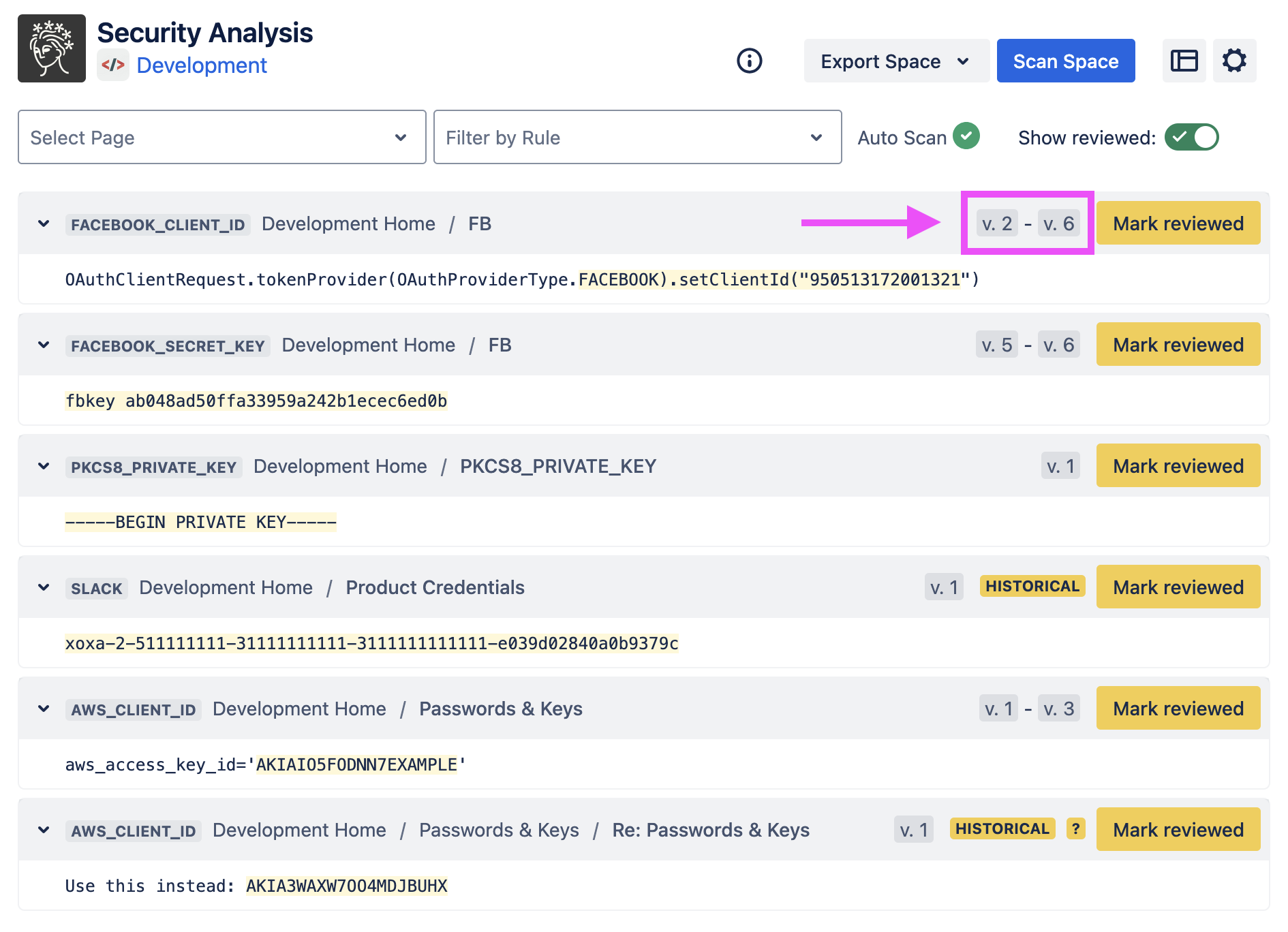
Task: Click version v. 2 tag on FACEBOOK_CLIENT_ID
Action: [x=996, y=223]
